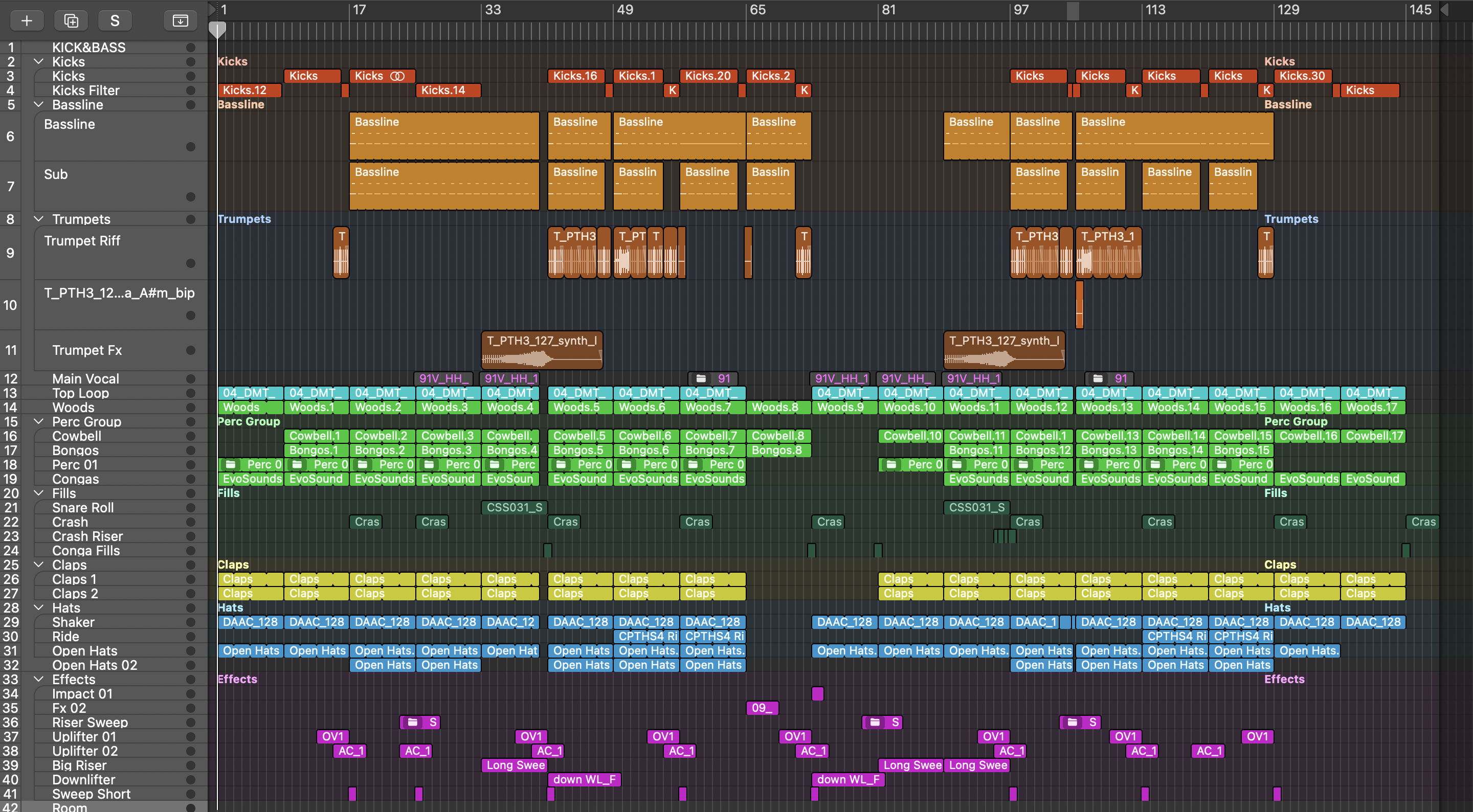Image resolution: width=1473 pixels, height=812 pixels.
Task: Toggle the Trumpet Riff track dot
Action: point(191,263)
